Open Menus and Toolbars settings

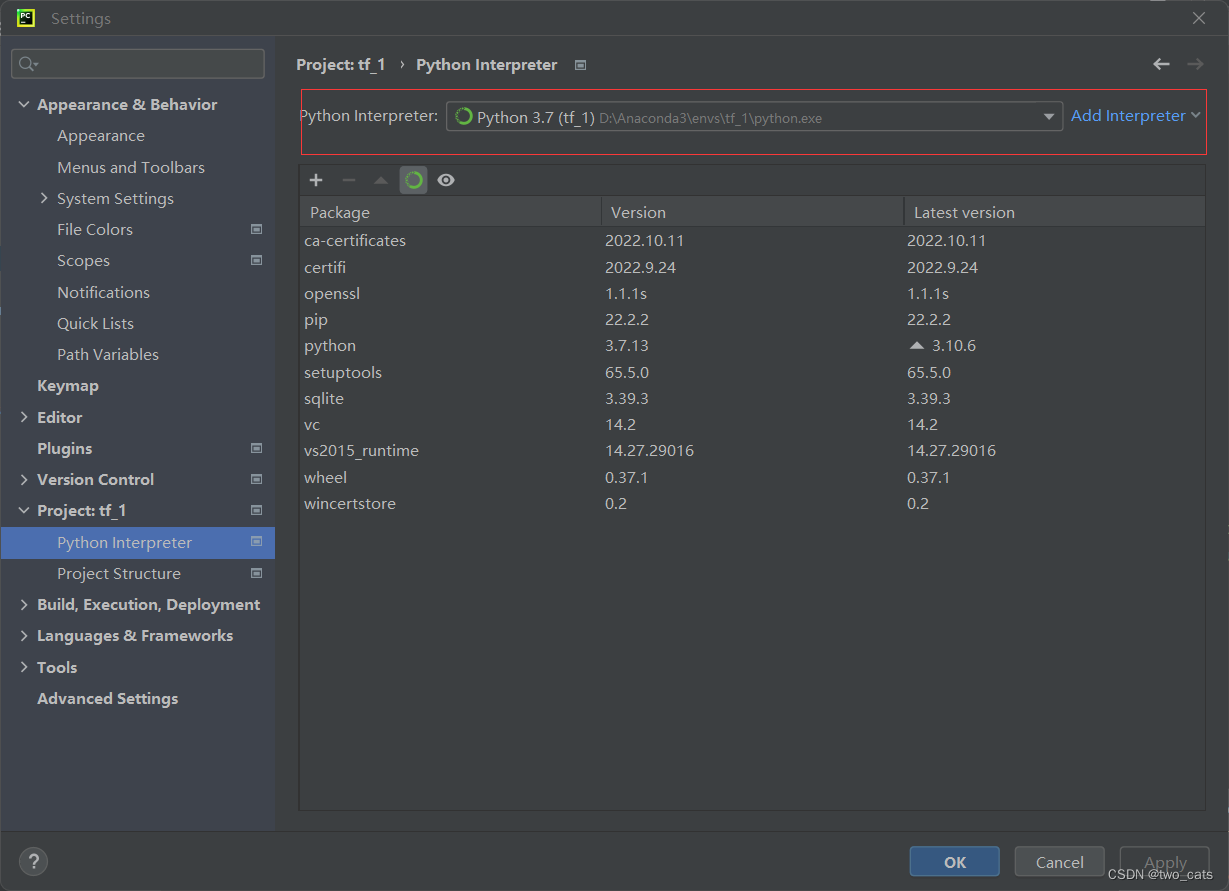coord(131,167)
